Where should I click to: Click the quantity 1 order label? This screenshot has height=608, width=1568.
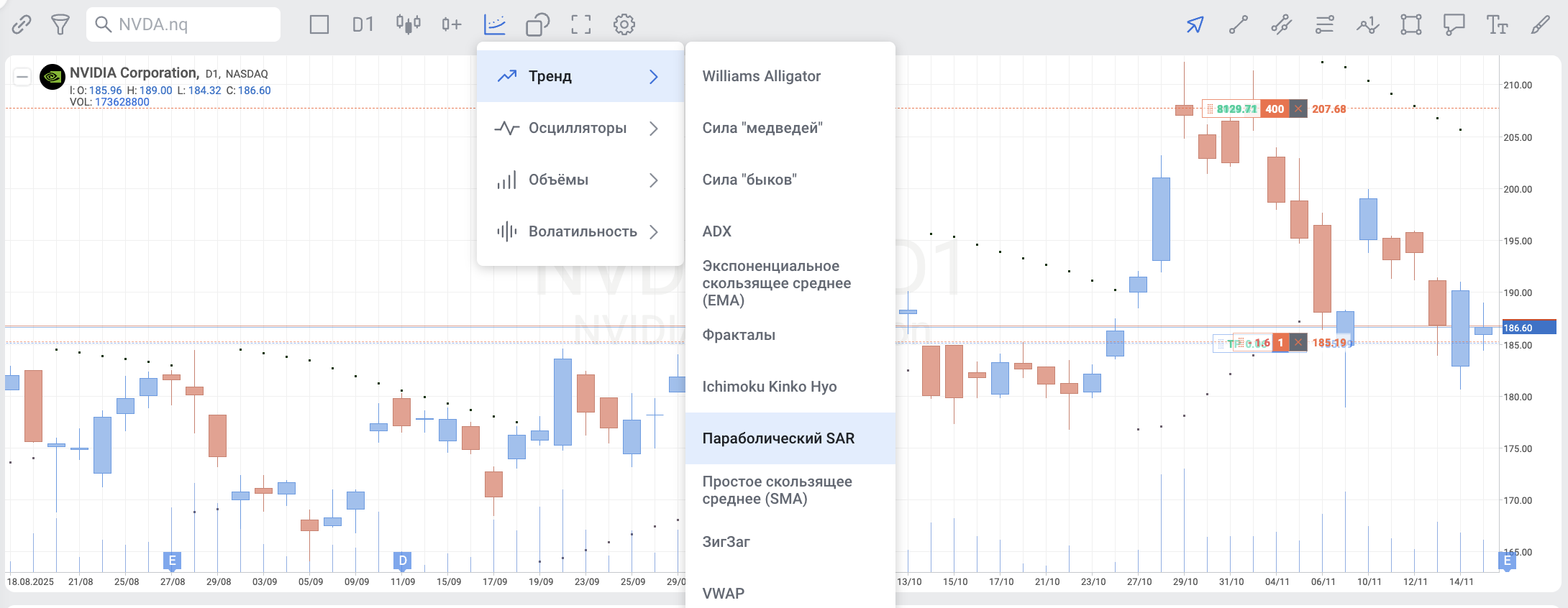point(1280,343)
